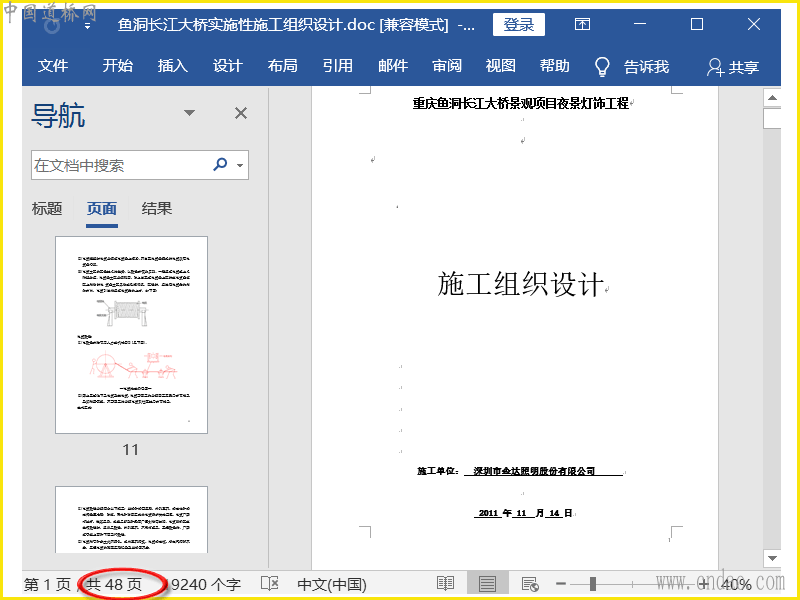Click the proofing errors book icon
Viewport: 800px width, 600px height.
pos(270,584)
